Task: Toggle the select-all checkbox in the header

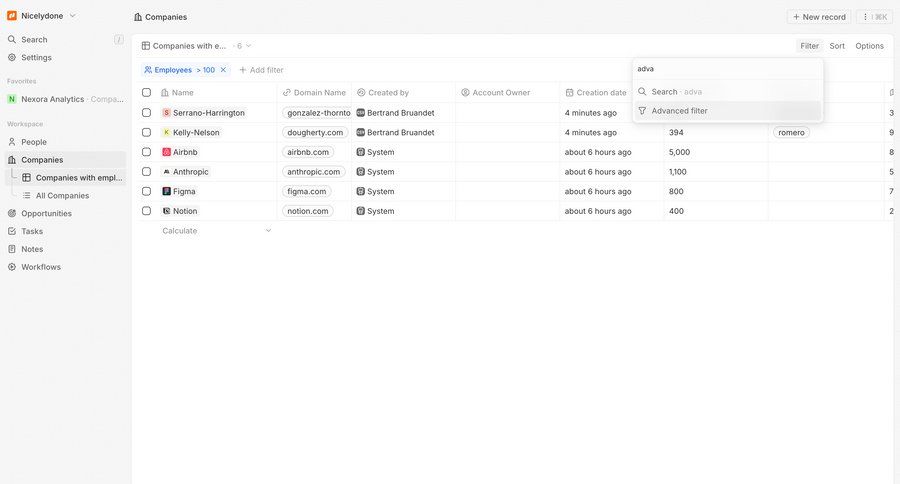Action: point(146,92)
